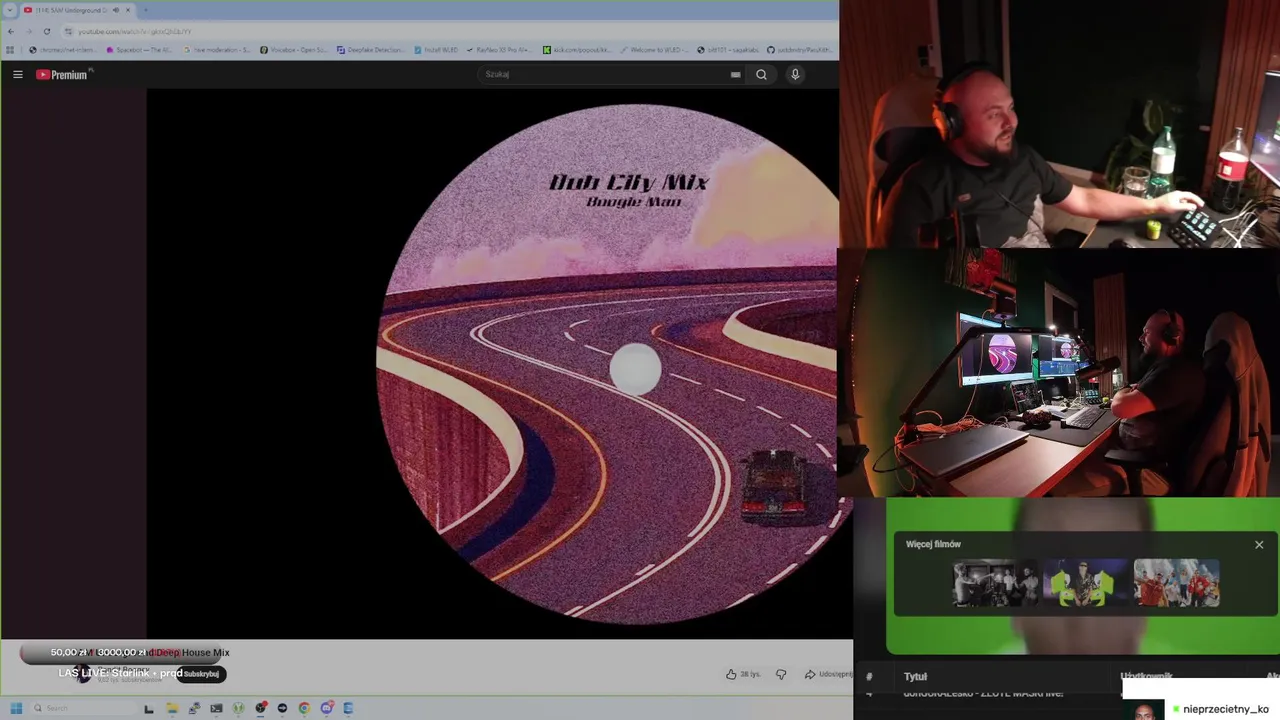Sort the queue by Tytuł column

click(x=915, y=677)
